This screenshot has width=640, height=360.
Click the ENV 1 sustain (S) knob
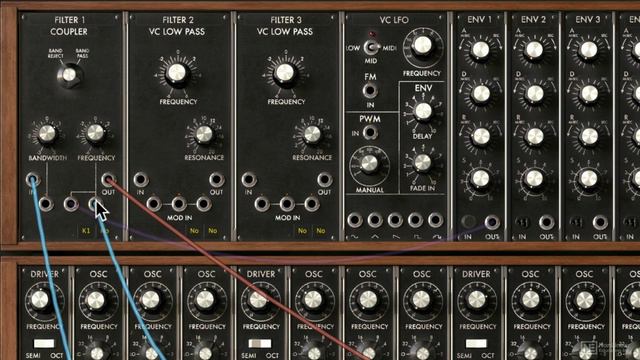(x=480, y=178)
